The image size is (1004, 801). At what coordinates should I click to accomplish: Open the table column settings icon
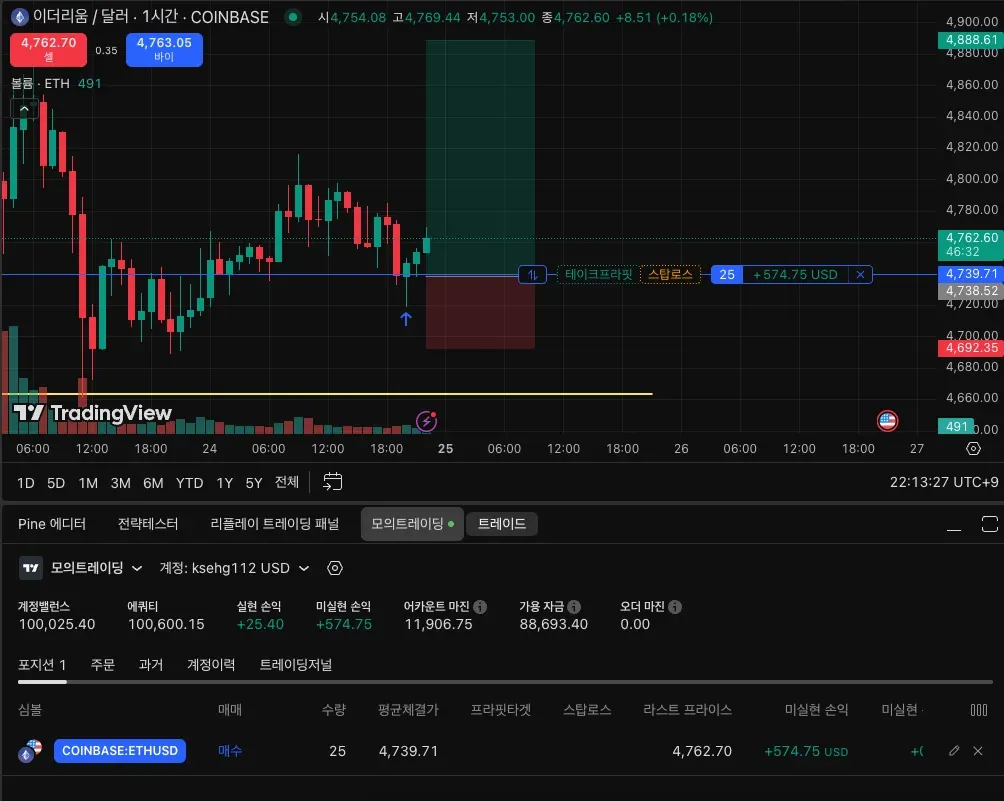(x=978, y=709)
